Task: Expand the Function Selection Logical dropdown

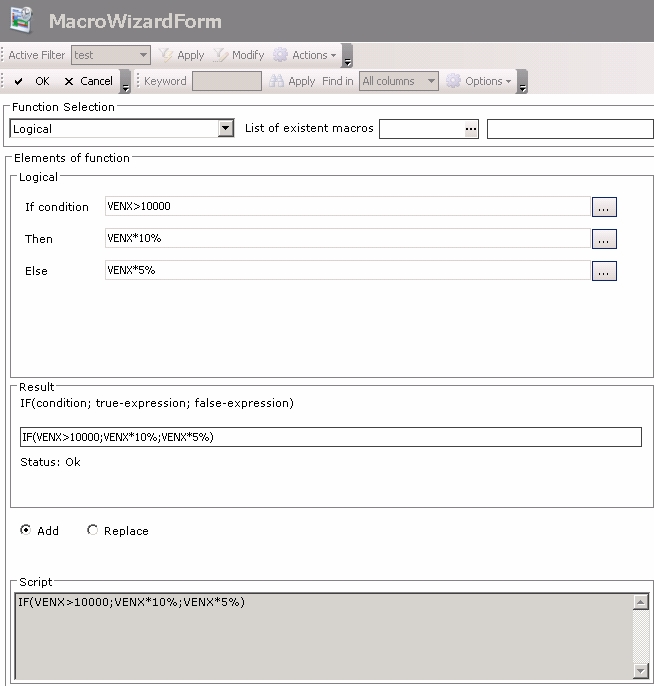Action: click(225, 128)
